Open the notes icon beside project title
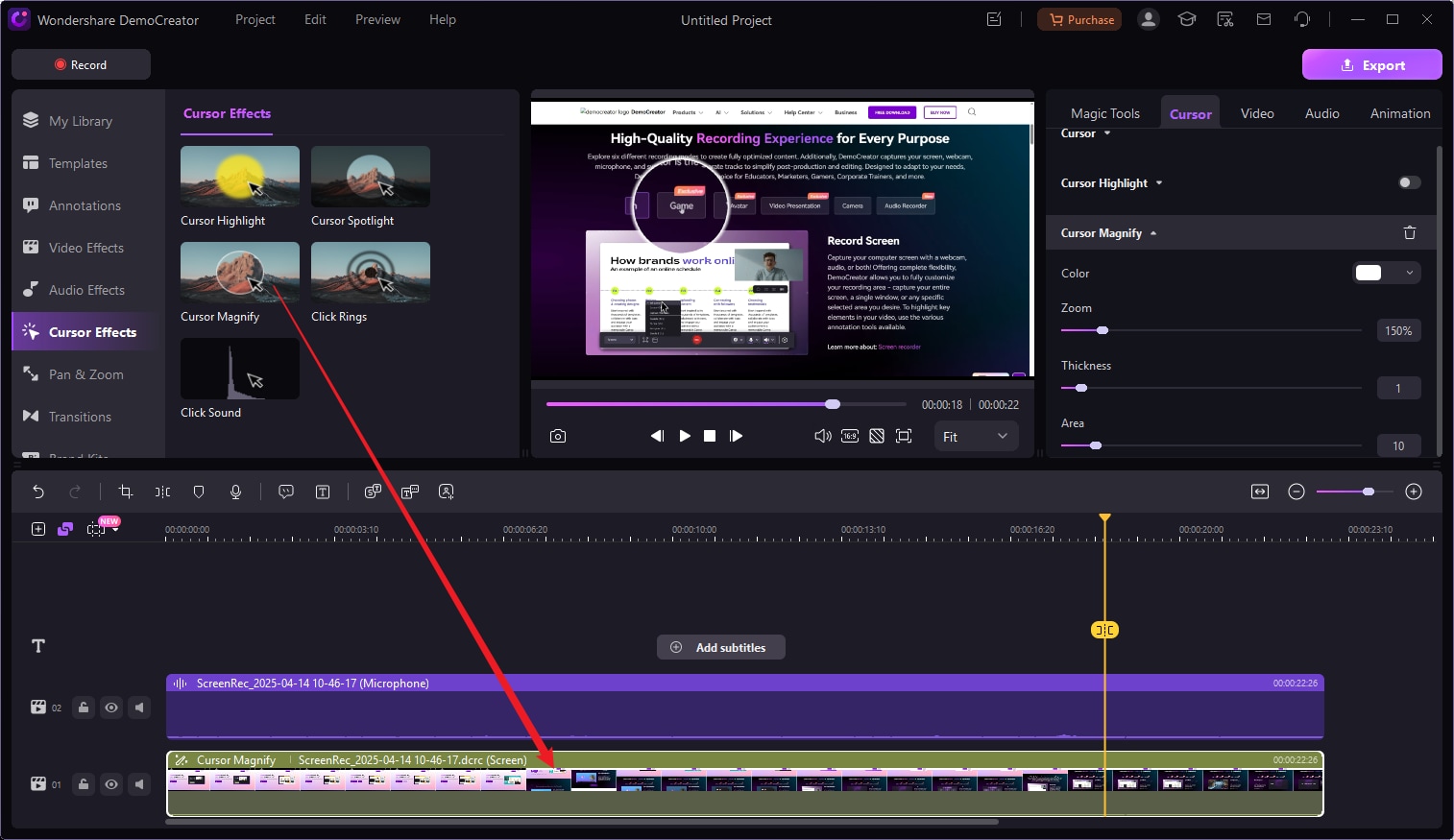Screen dimensions: 1454x840 (x=994, y=19)
